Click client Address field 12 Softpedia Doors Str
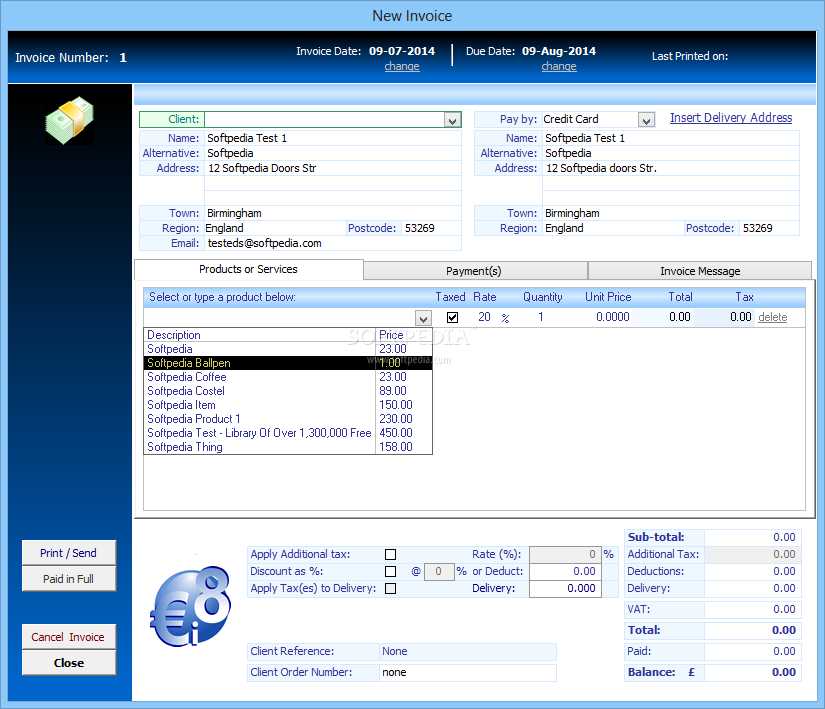825x709 pixels. coord(333,168)
